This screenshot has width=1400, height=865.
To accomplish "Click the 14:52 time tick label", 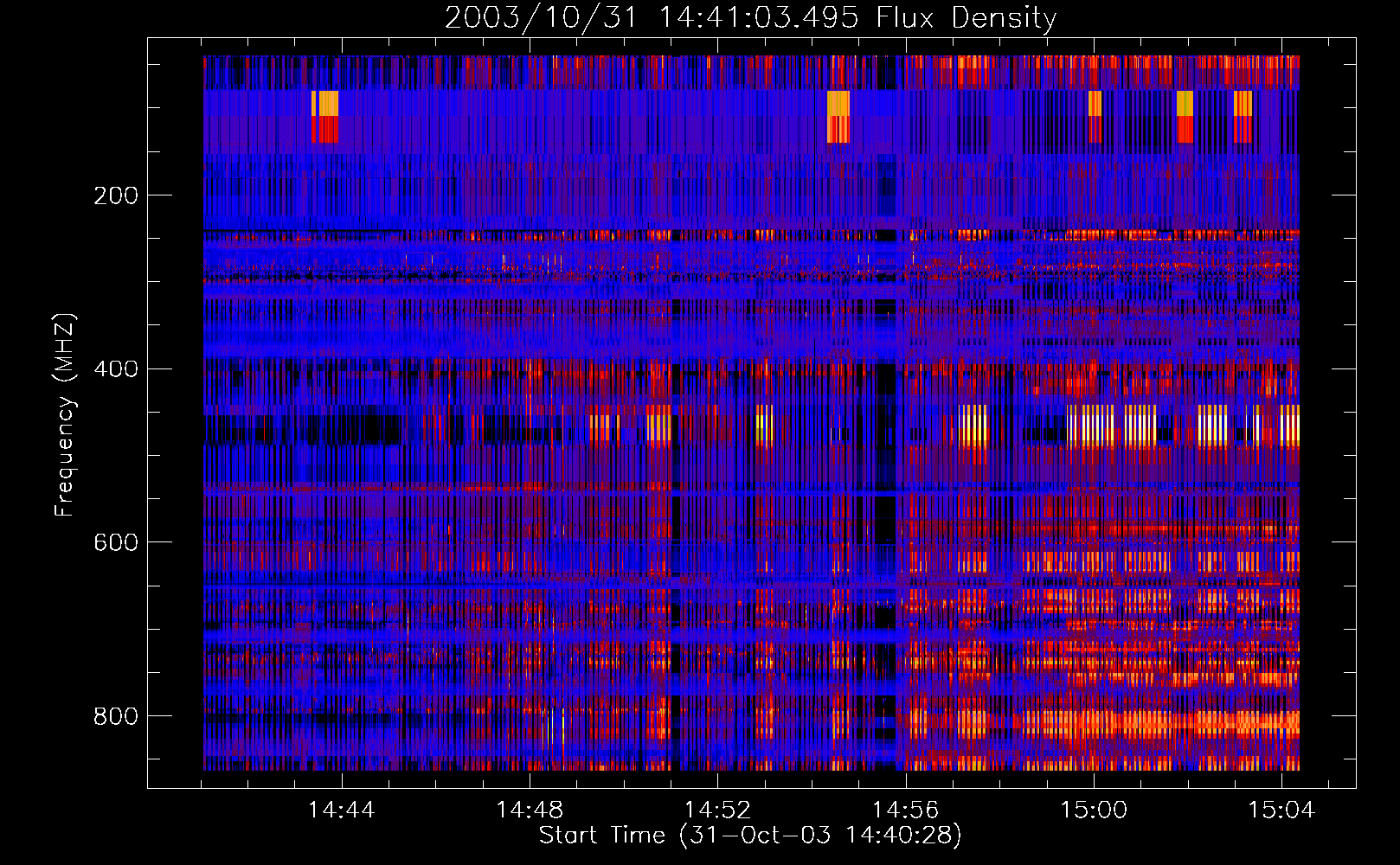I will (x=717, y=810).
